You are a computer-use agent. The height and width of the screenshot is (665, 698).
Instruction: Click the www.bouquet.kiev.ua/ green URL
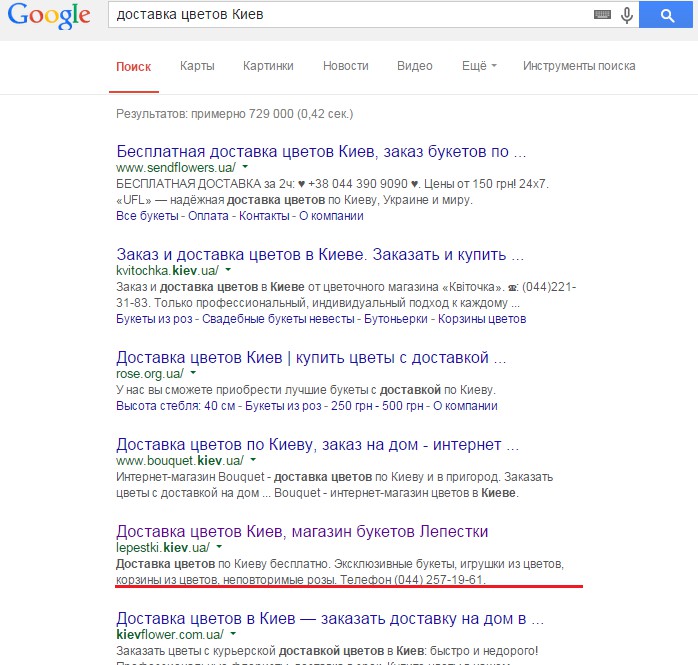pos(180,461)
